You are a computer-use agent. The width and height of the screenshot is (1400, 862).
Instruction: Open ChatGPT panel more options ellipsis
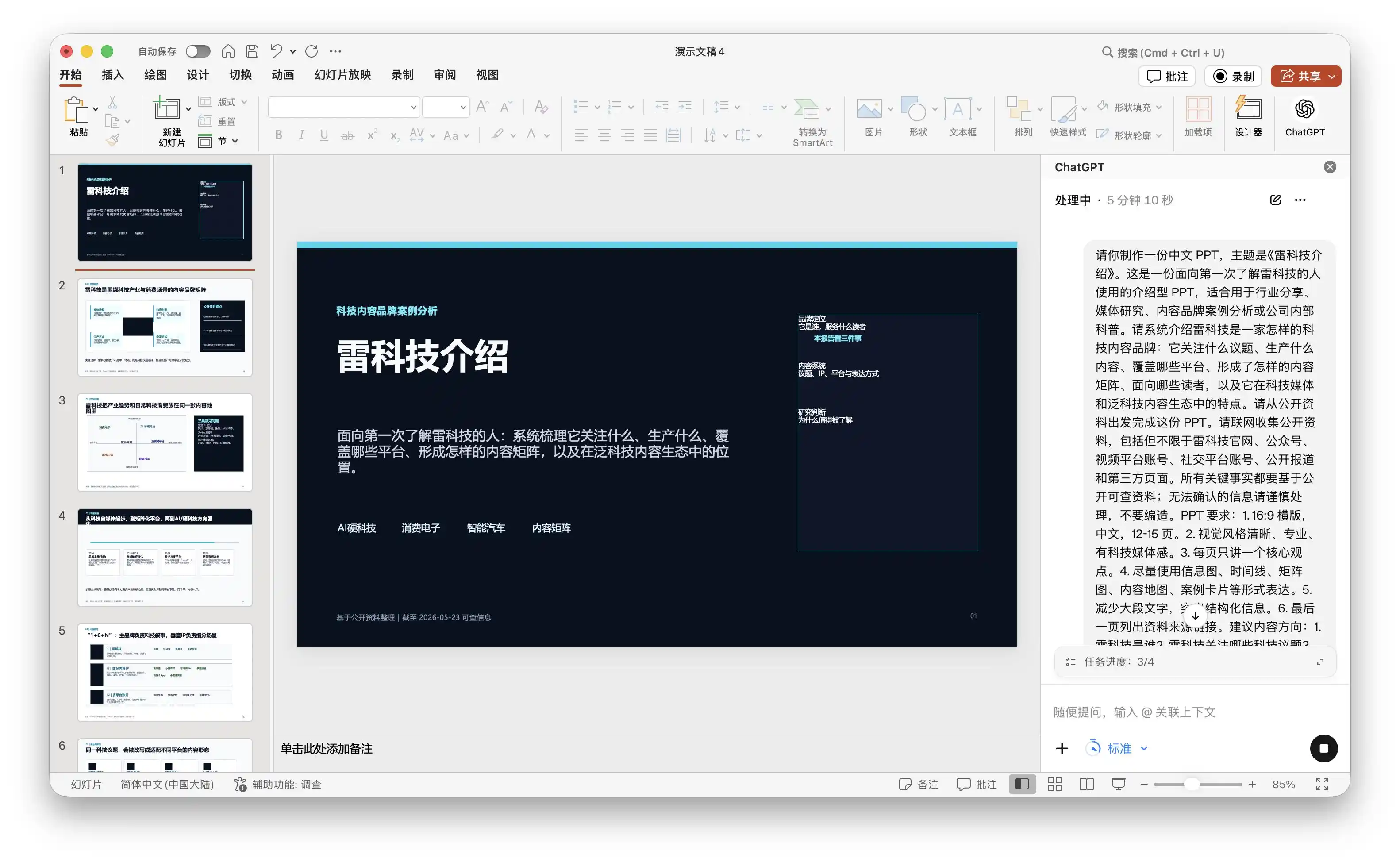coord(1300,200)
